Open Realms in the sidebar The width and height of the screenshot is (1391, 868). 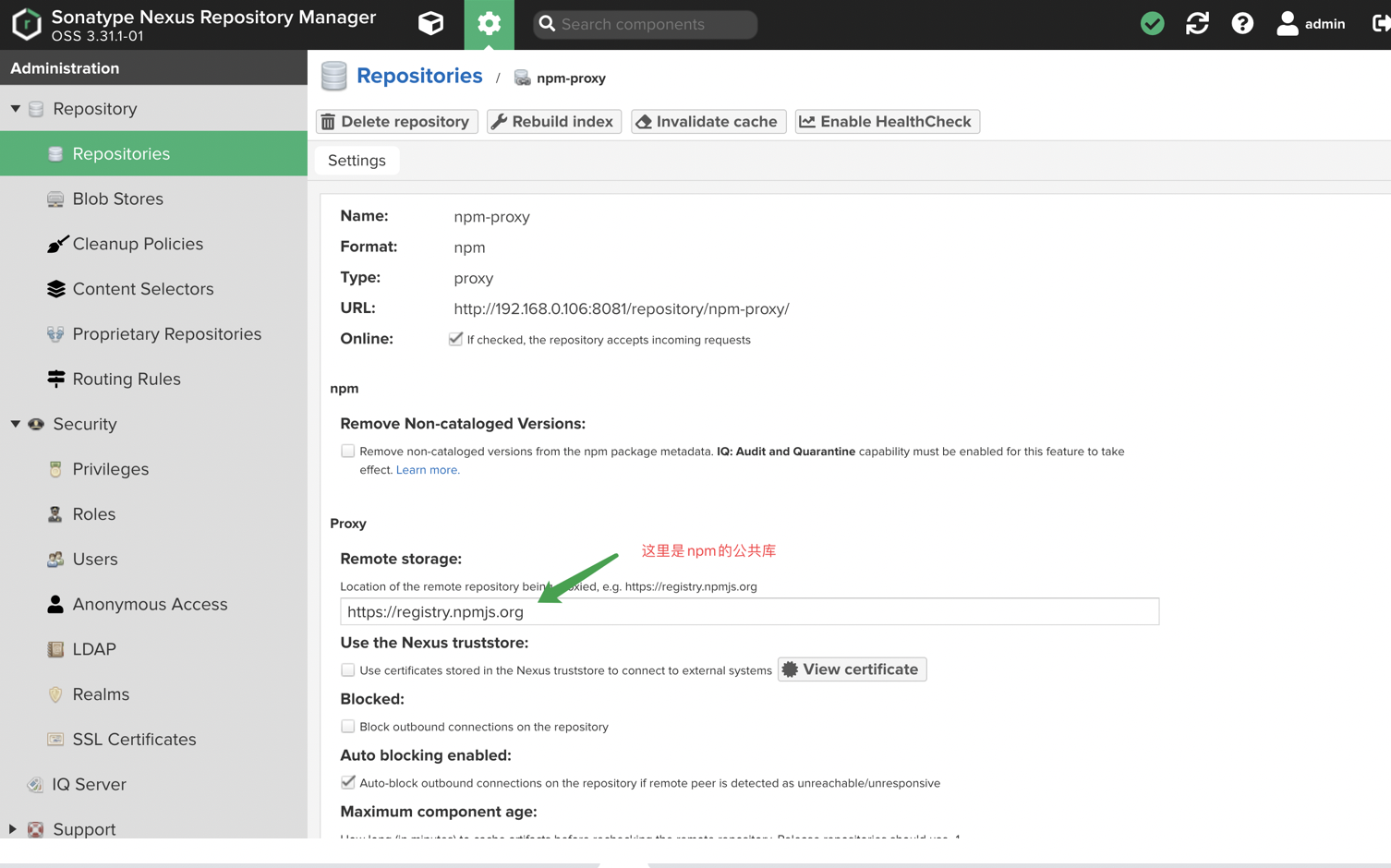[x=153, y=694]
